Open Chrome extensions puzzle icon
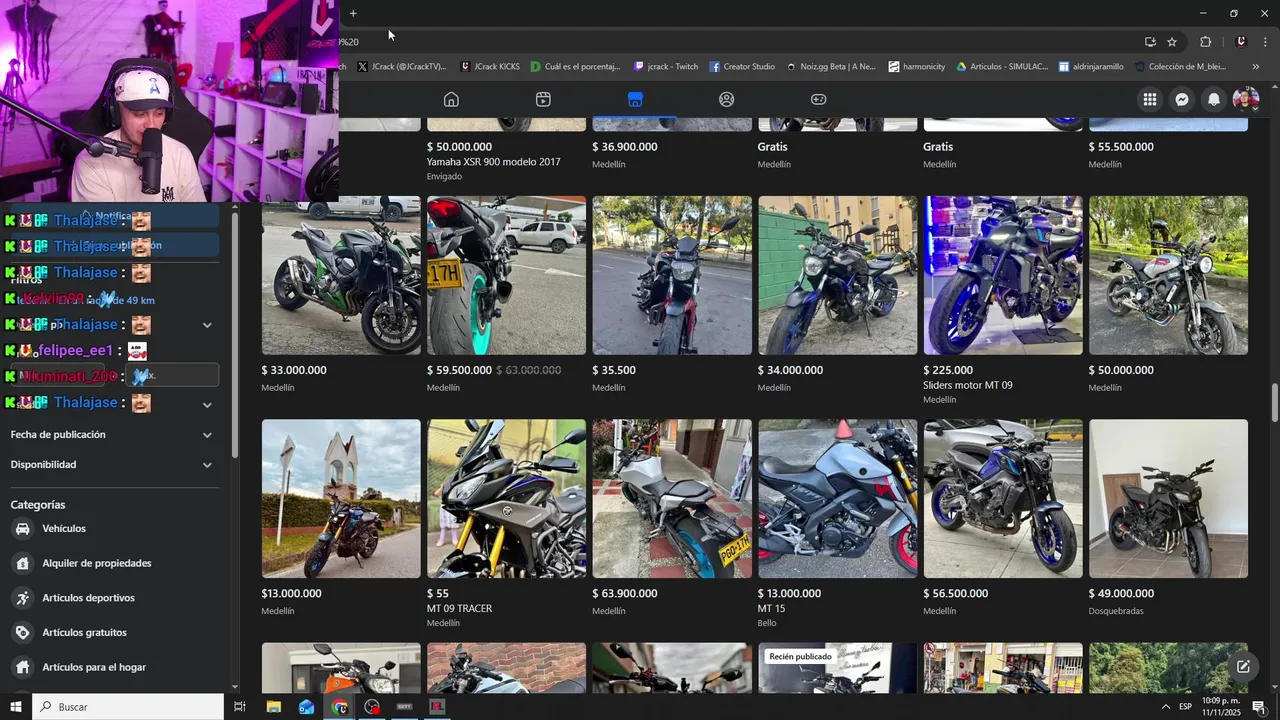The height and width of the screenshot is (720, 1280). tap(1206, 42)
